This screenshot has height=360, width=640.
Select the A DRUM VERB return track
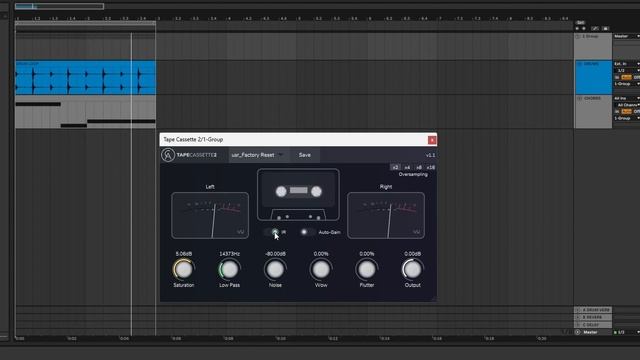point(593,310)
